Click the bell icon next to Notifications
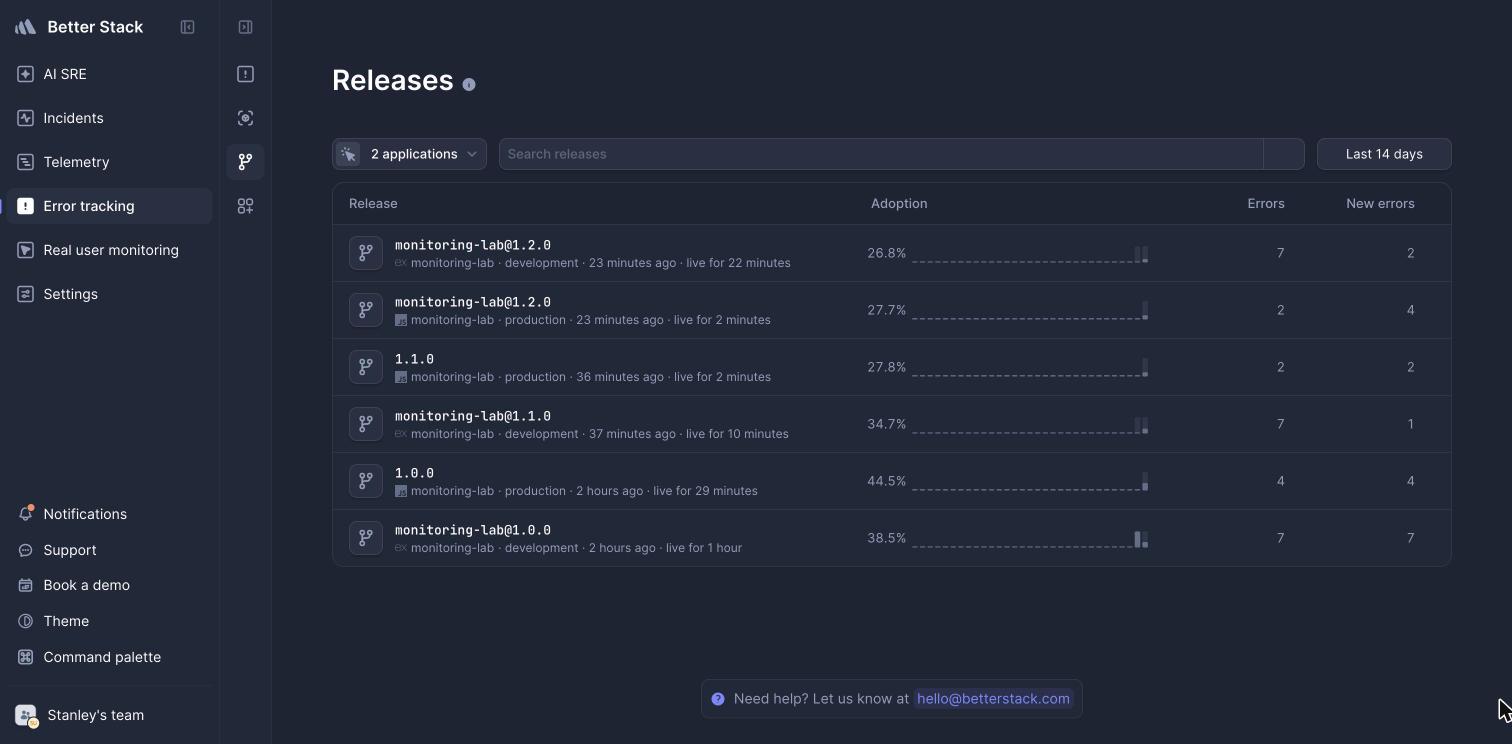The width and height of the screenshot is (1512, 744). 26,514
